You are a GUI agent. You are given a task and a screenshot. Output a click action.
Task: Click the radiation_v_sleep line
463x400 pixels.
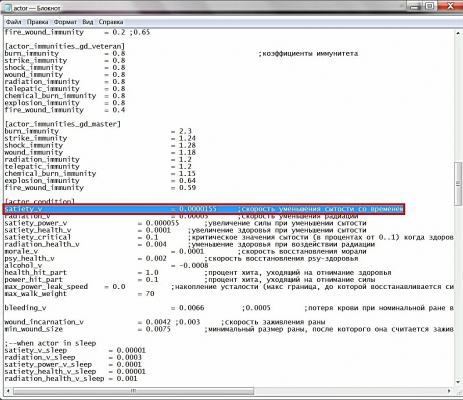click(73, 357)
